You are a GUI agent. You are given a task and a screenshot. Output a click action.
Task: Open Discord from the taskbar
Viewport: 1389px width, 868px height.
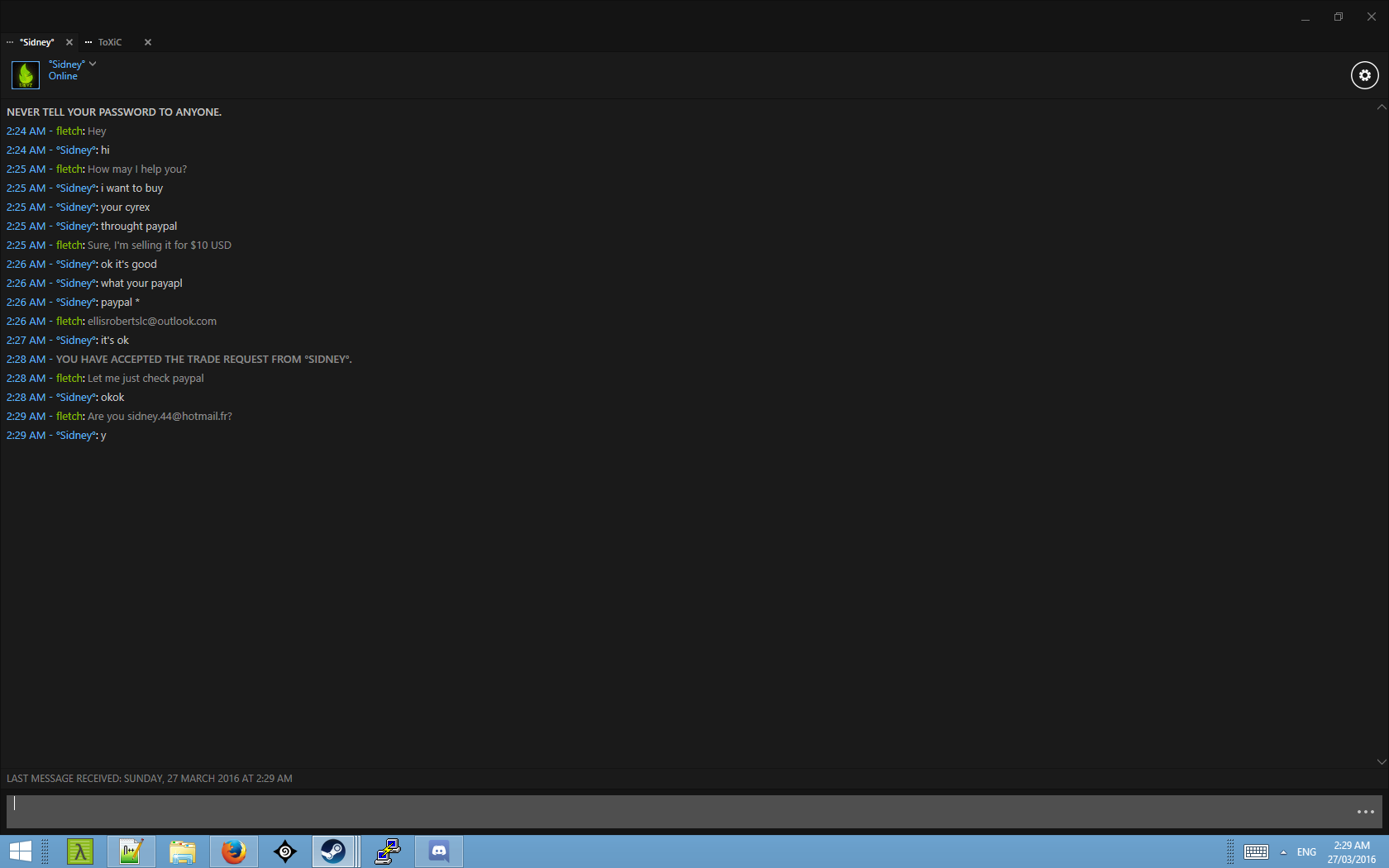tap(439, 851)
